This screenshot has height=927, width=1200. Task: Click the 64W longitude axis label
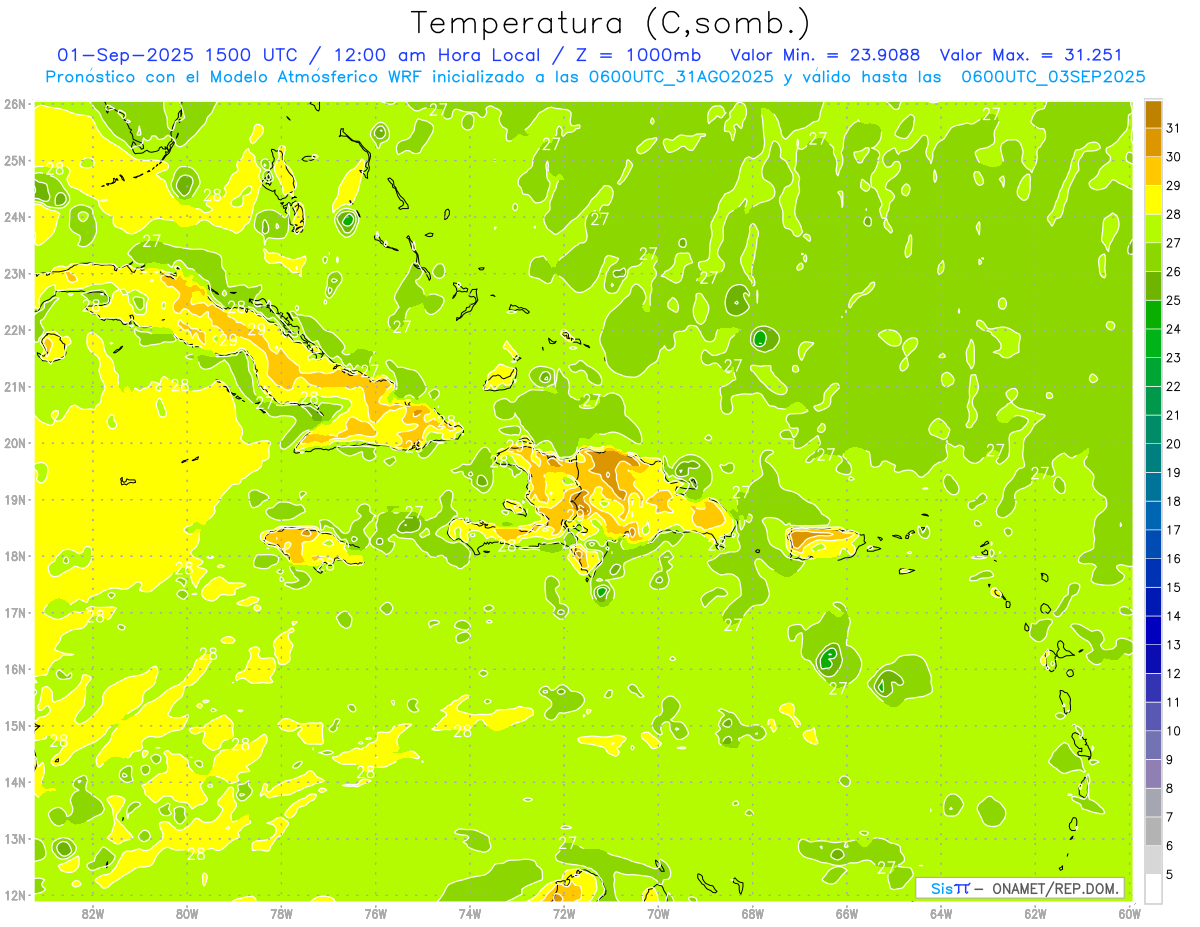coord(941,913)
